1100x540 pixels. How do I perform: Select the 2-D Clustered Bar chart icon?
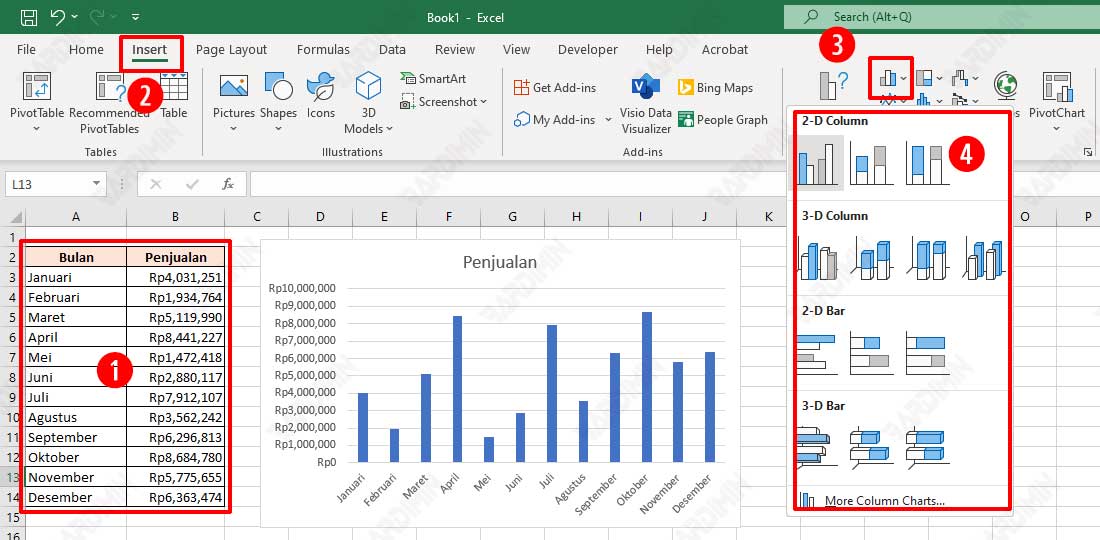(x=818, y=353)
